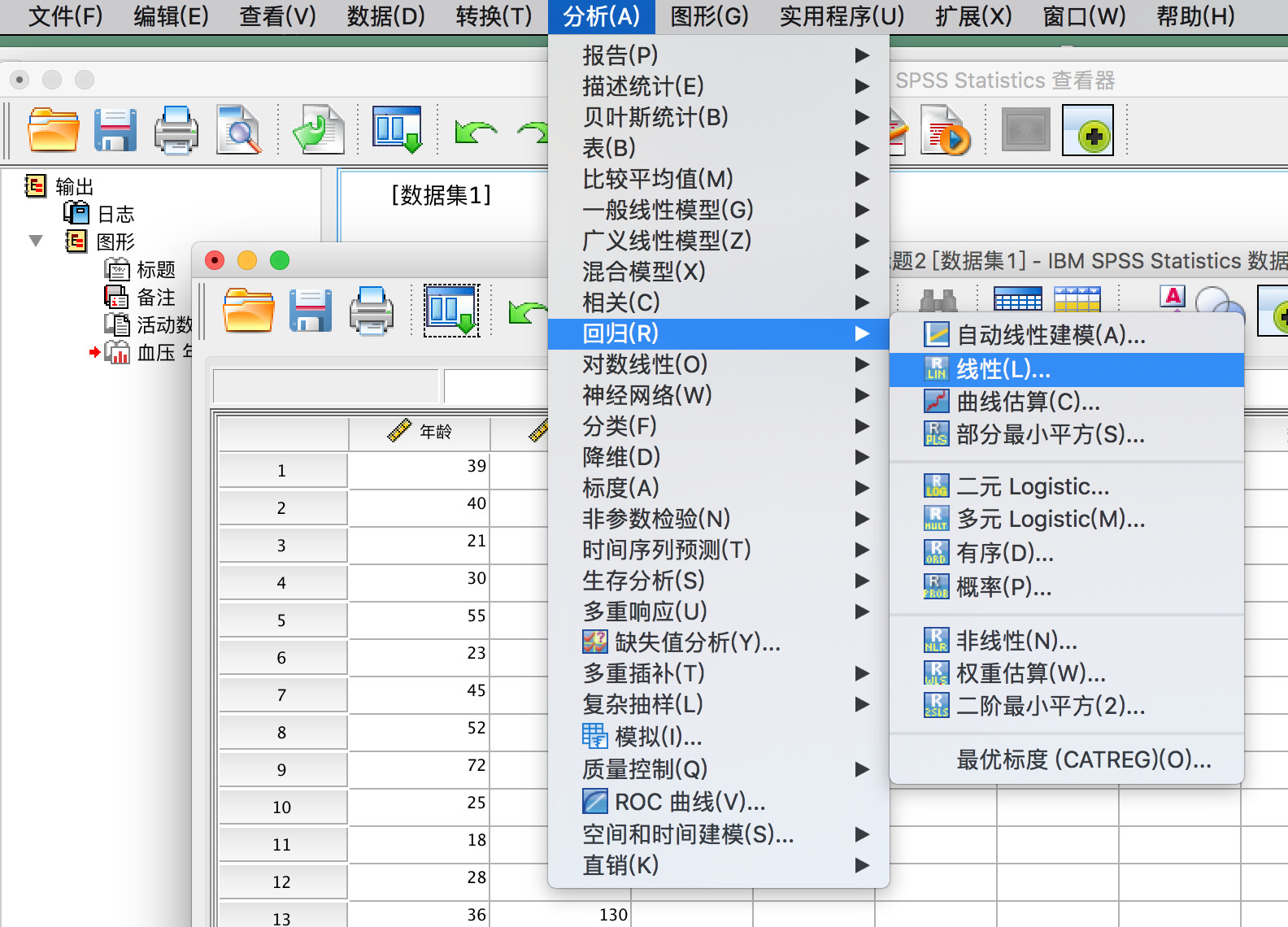1288x927 pixels.
Task: Click the export output icon with green arrow
Action: [x=319, y=130]
